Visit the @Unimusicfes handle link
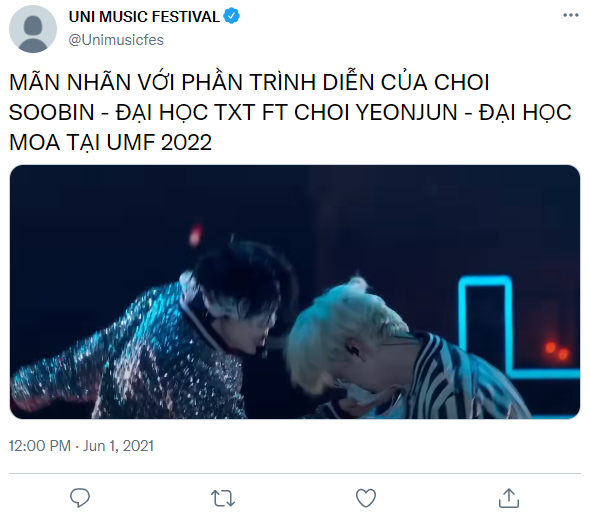 click(116, 40)
